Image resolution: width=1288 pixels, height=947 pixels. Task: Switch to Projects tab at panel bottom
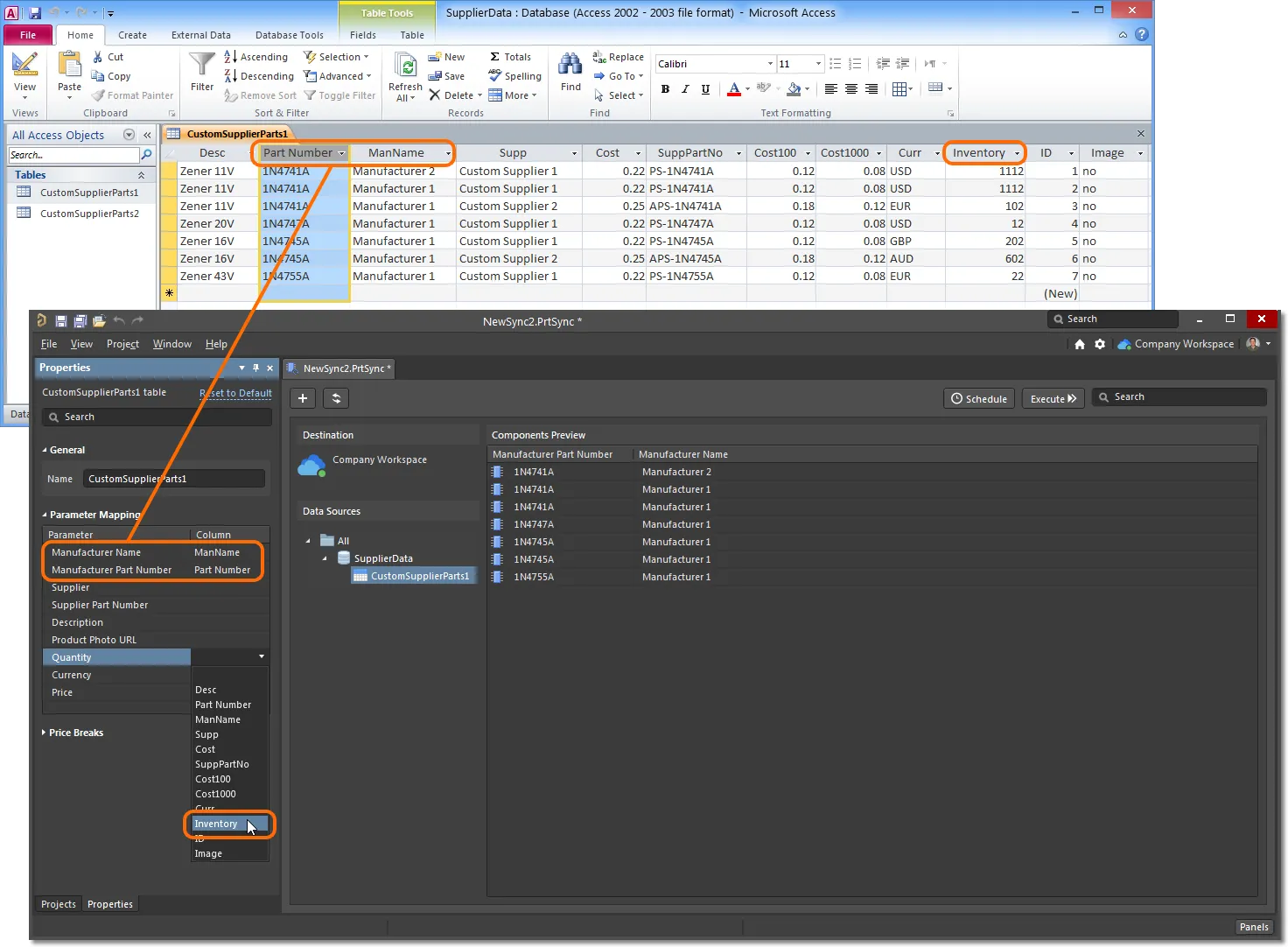pos(59,904)
